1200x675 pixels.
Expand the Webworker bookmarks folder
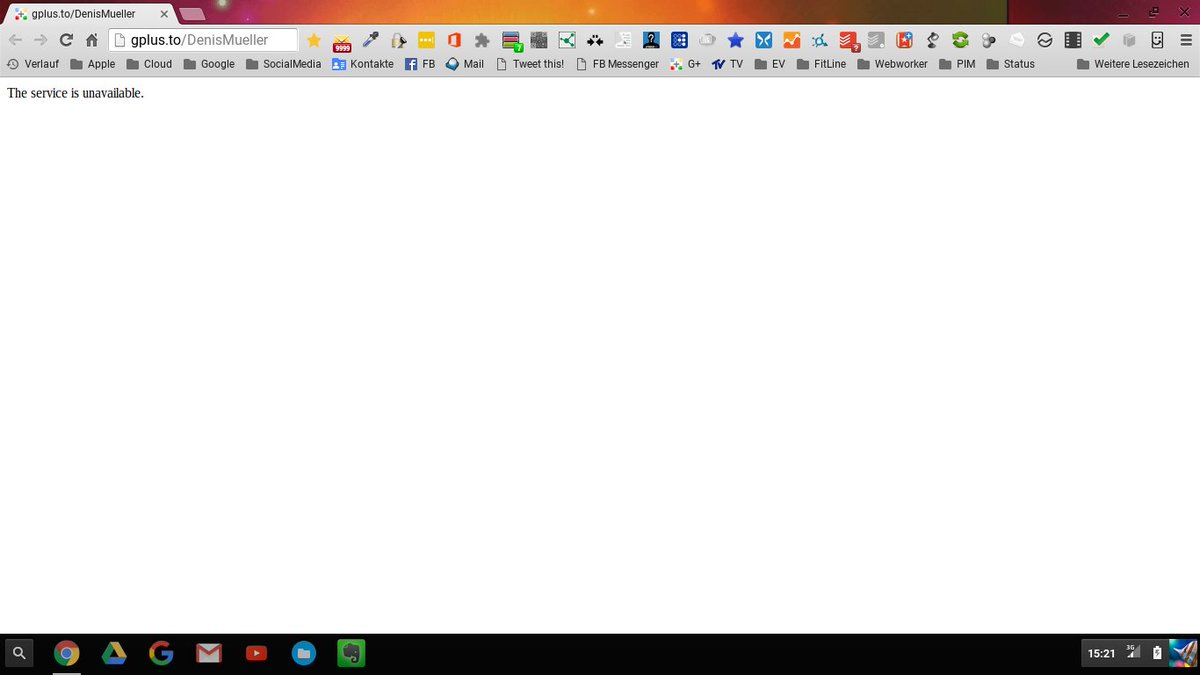pyautogui.click(x=893, y=64)
